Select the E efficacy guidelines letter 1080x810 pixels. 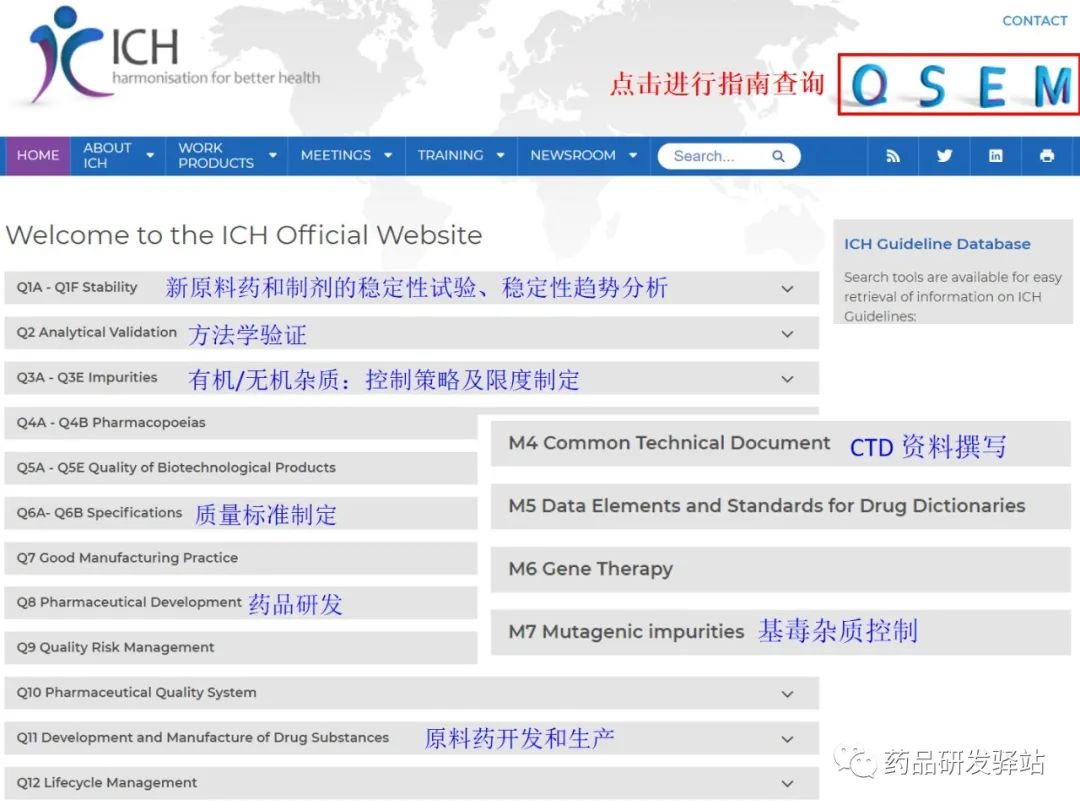(x=991, y=87)
